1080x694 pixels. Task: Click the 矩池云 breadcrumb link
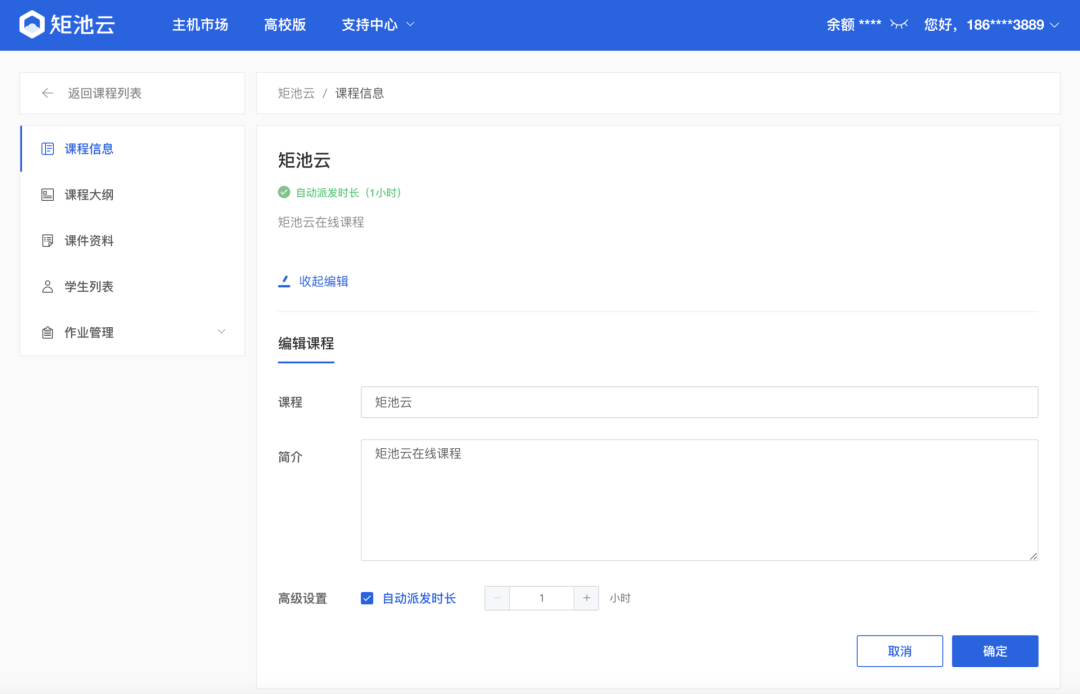pyautogui.click(x=296, y=93)
